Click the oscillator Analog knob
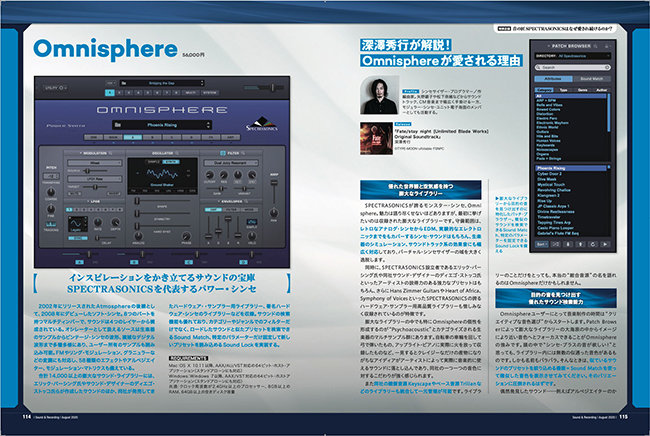This screenshot has height=436, width=650. tap(138, 236)
